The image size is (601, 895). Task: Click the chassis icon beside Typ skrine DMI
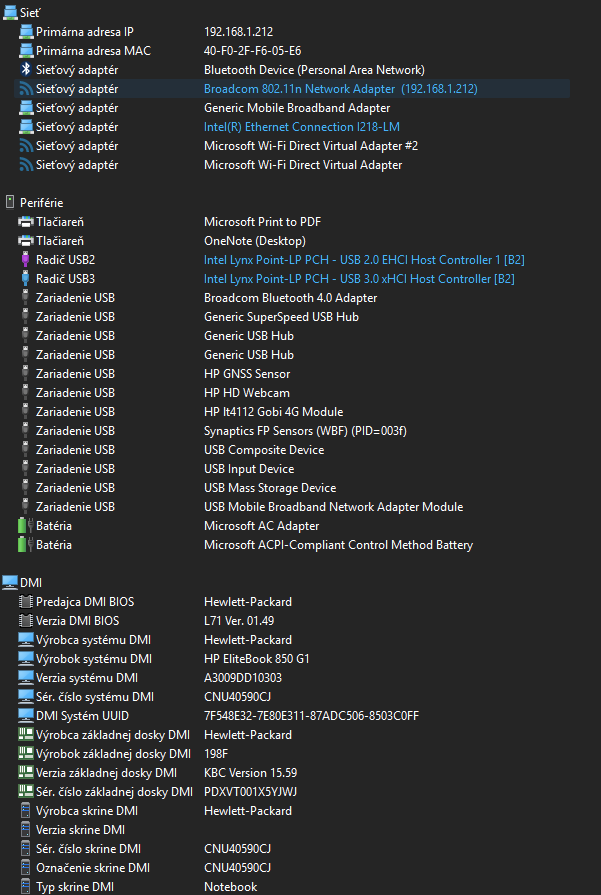25,886
